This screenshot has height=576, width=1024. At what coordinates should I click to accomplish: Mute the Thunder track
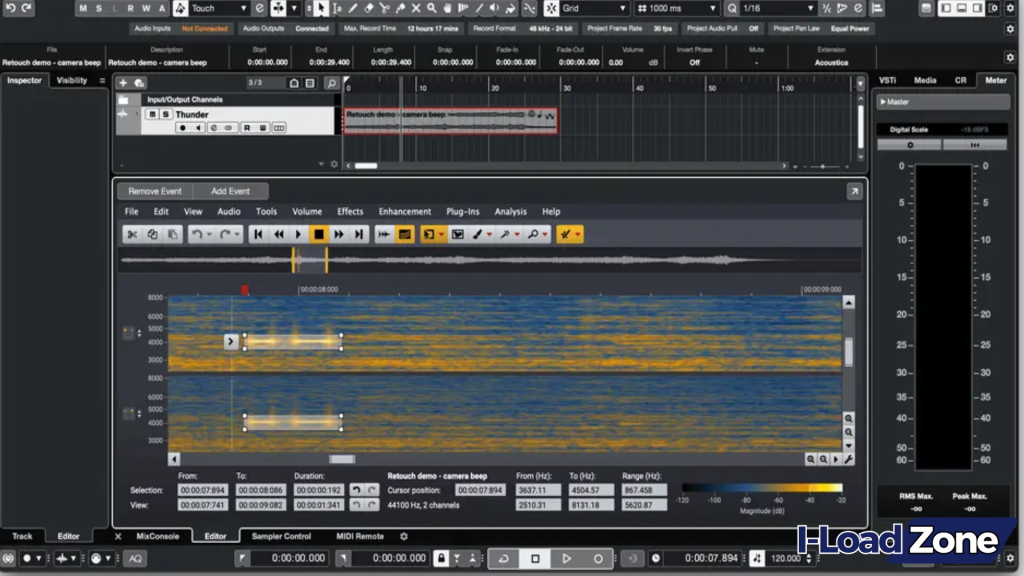pos(152,114)
